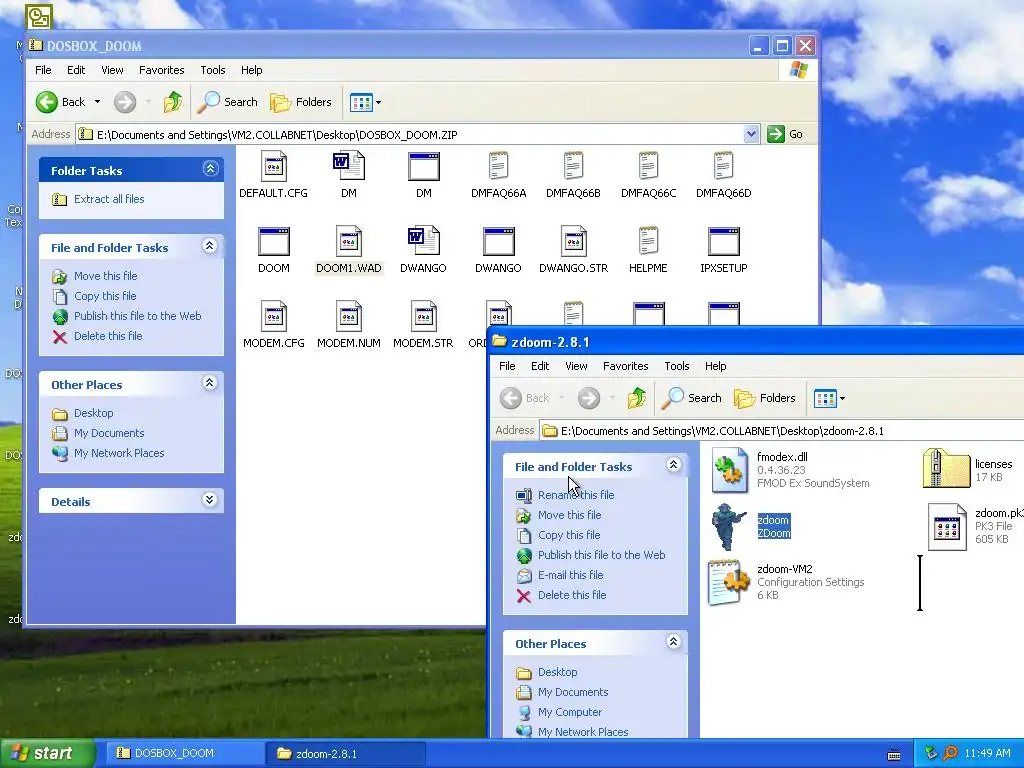Click zdoom-2.8.1 address bar path field
The width and height of the screenshot is (1024, 768).
[x=781, y=430]
